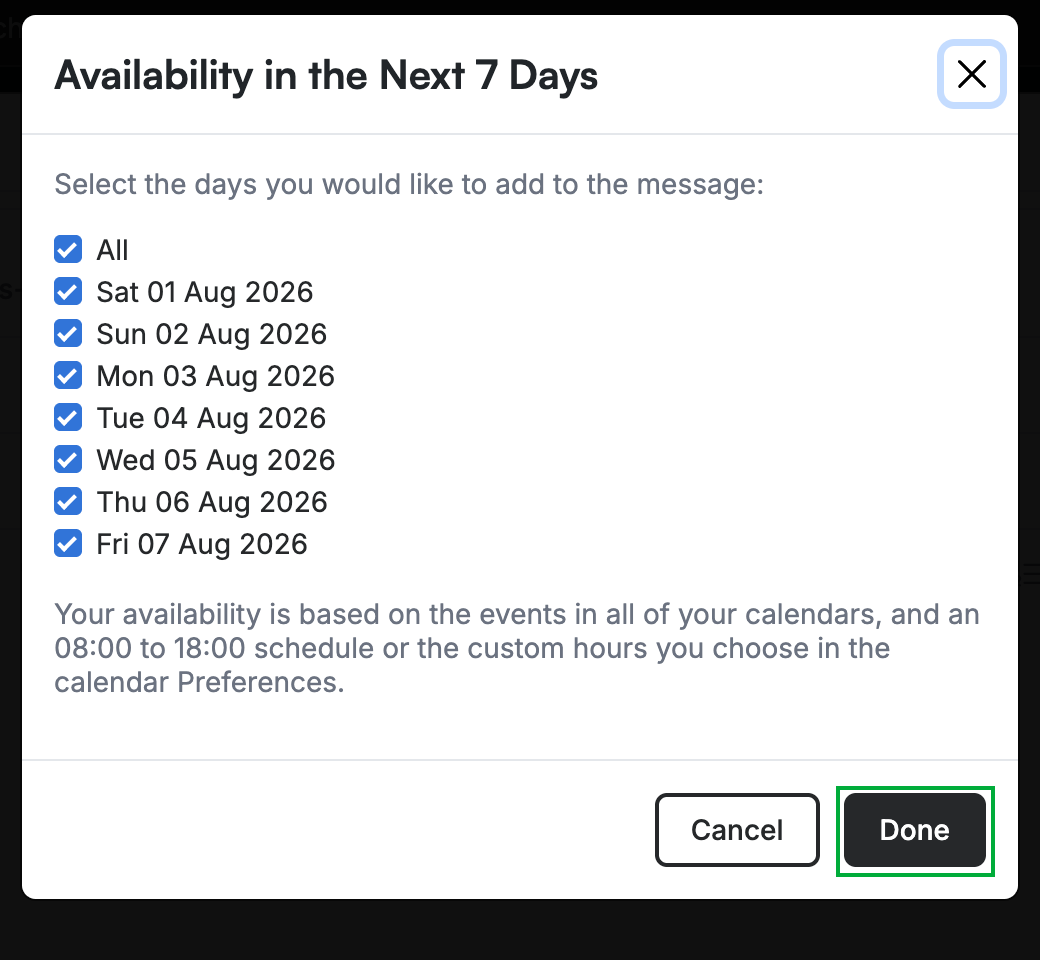
Task: Click the 'Sun 02 Aug 2026' label text
Action: (x=212, y=334)
